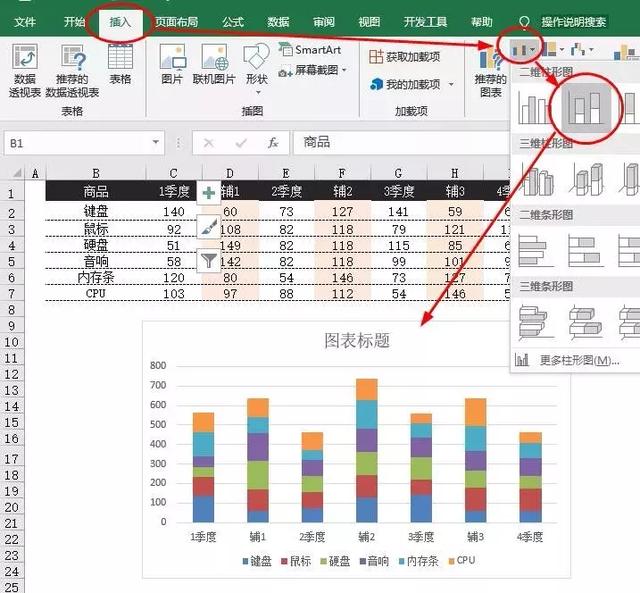Click the 音响 legend entry
Image resolution: width=640 pixels, height=593 pixels.
[x=375, y=561]
